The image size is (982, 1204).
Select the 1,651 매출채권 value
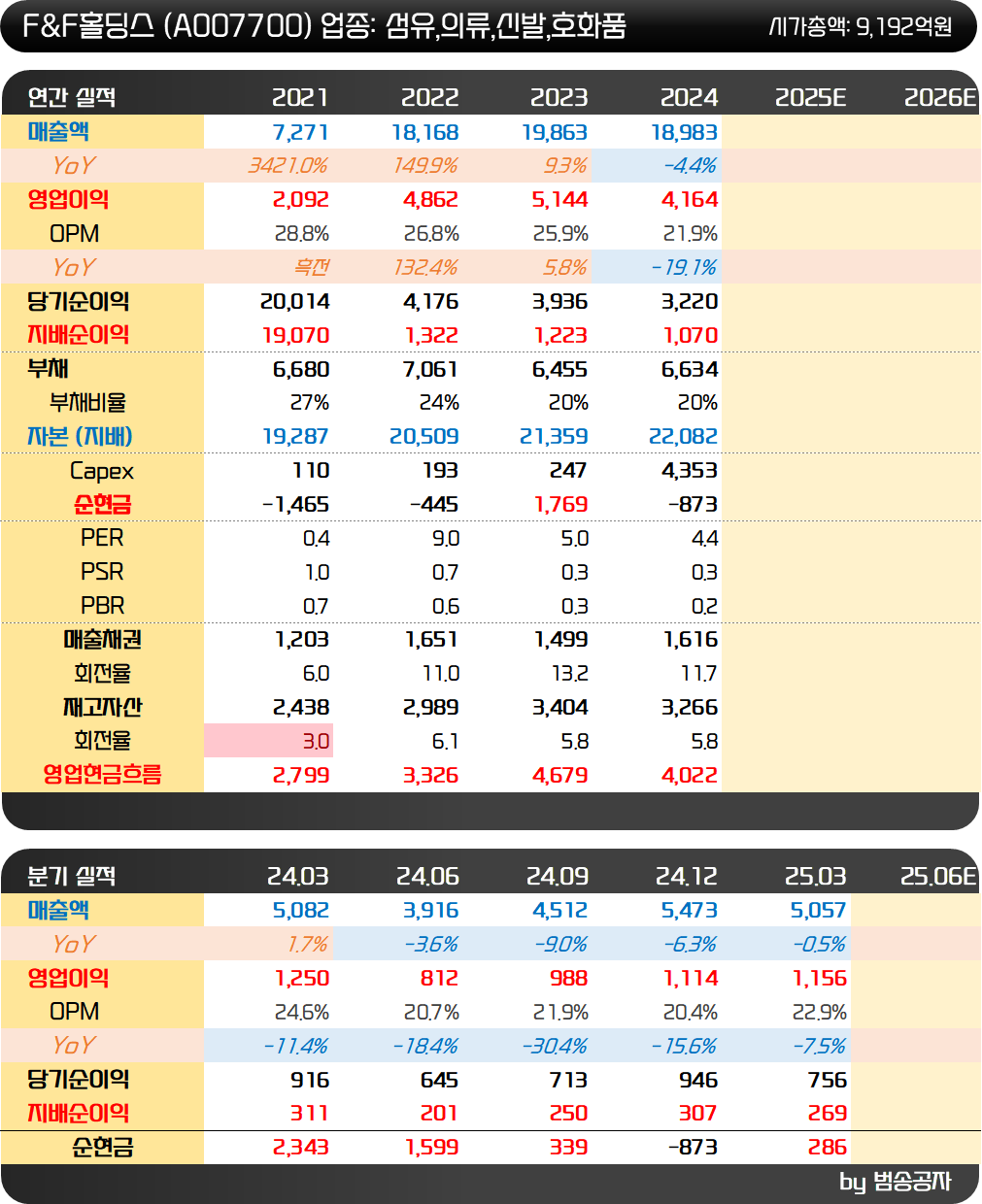tap(431, 639)
